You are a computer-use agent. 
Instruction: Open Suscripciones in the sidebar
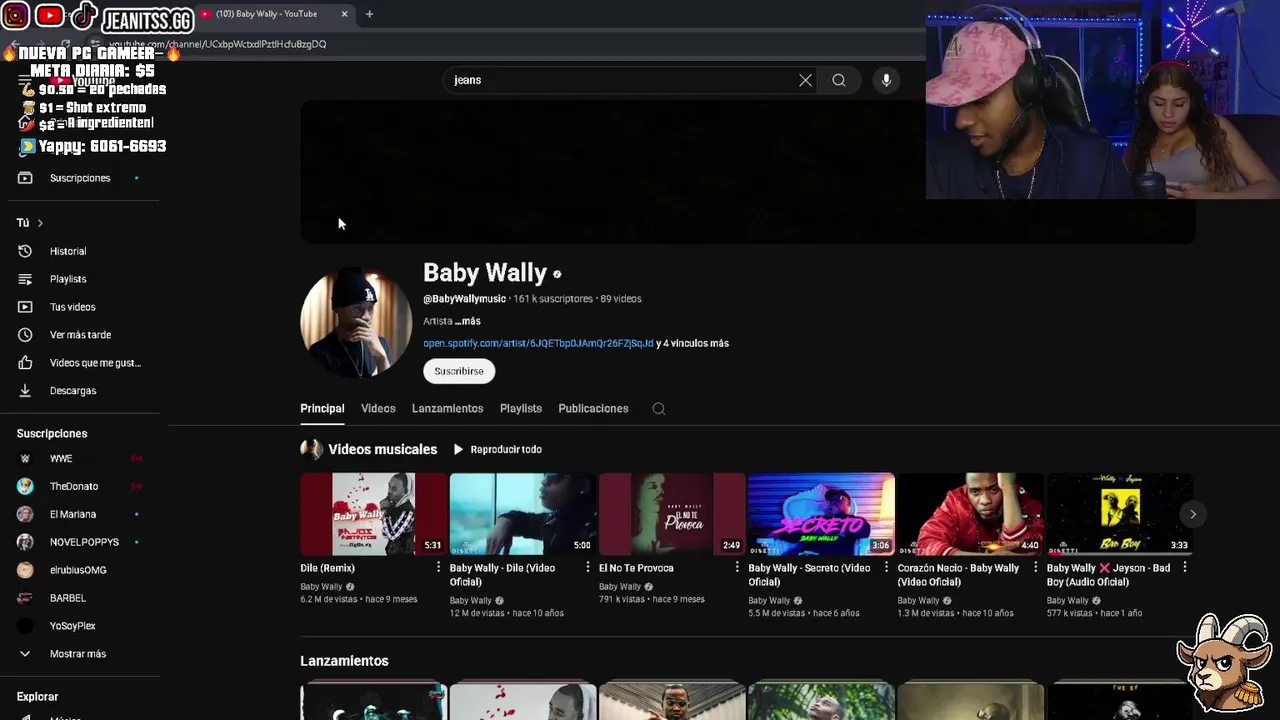(80, 178)
